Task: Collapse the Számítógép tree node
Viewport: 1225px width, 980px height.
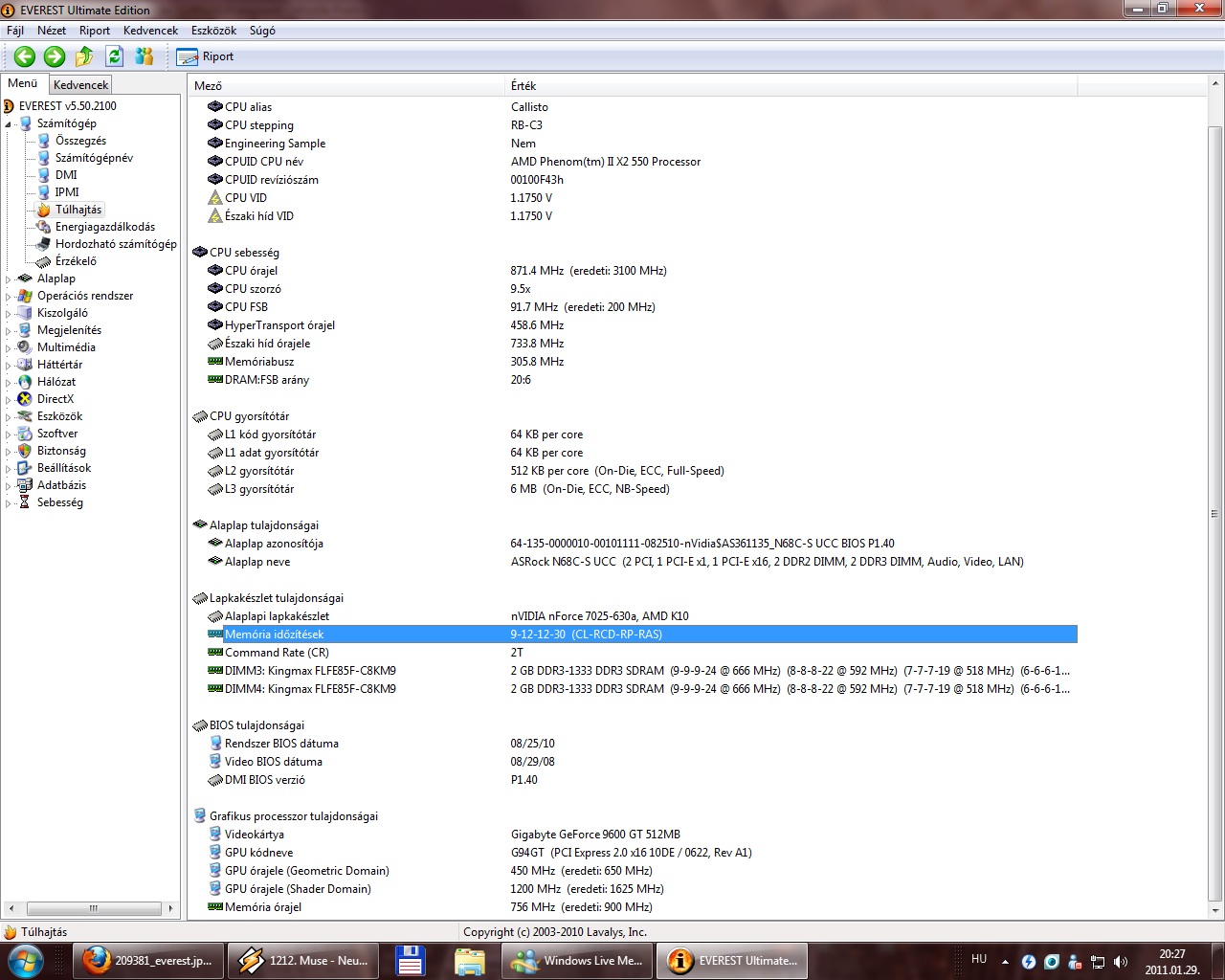Action: click(x=9, y=124)
